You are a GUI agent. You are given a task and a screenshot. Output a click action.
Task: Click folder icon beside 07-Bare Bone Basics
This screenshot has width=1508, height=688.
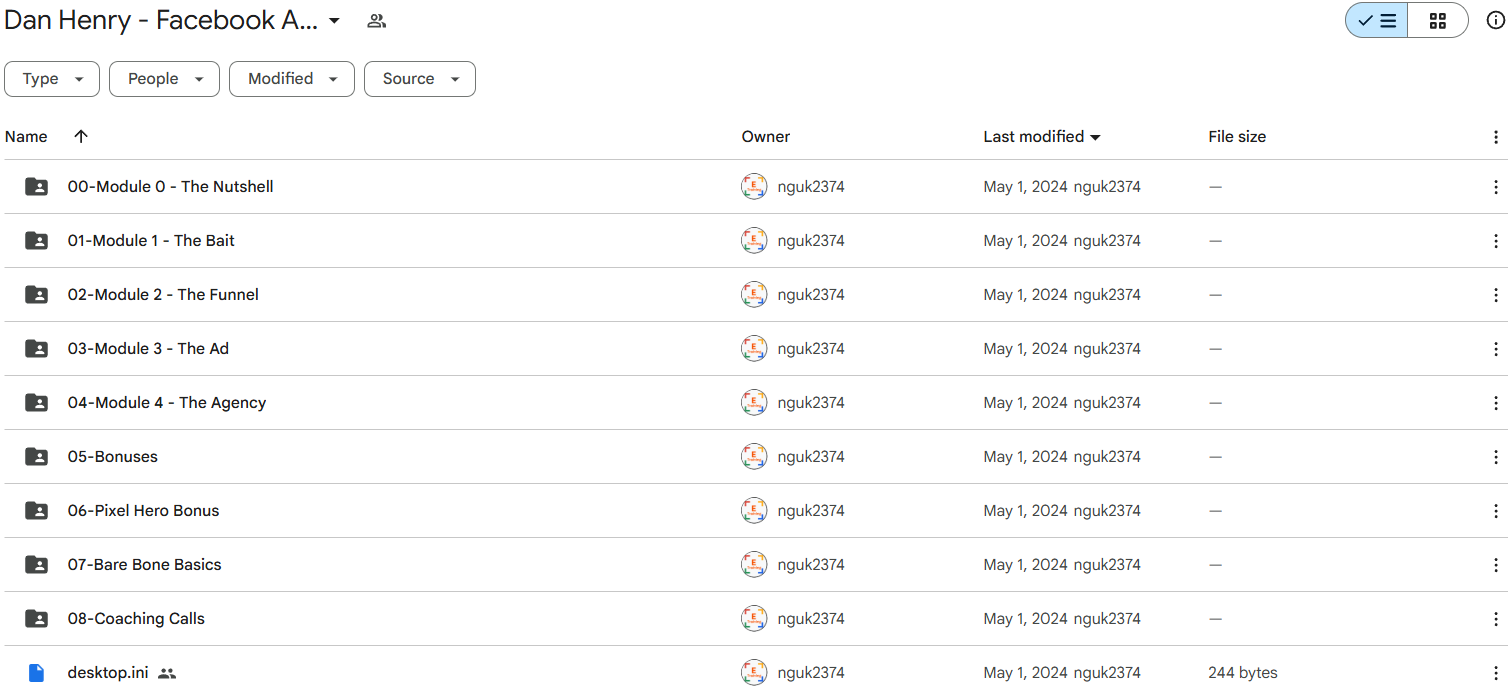coord(36,565)
